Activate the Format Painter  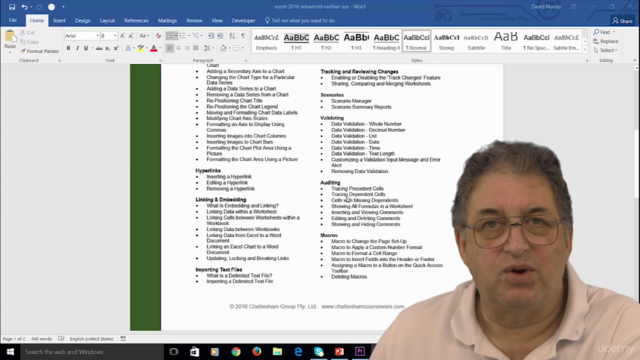[x=40, y=51]
